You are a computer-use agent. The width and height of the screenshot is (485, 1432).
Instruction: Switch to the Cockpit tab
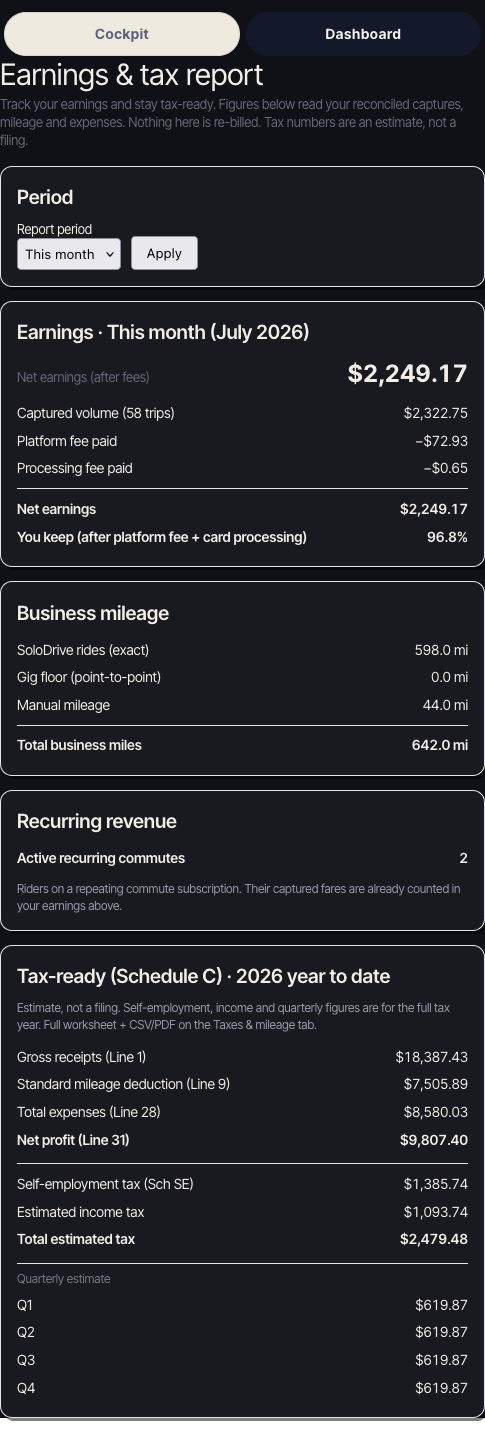[122, 34]
